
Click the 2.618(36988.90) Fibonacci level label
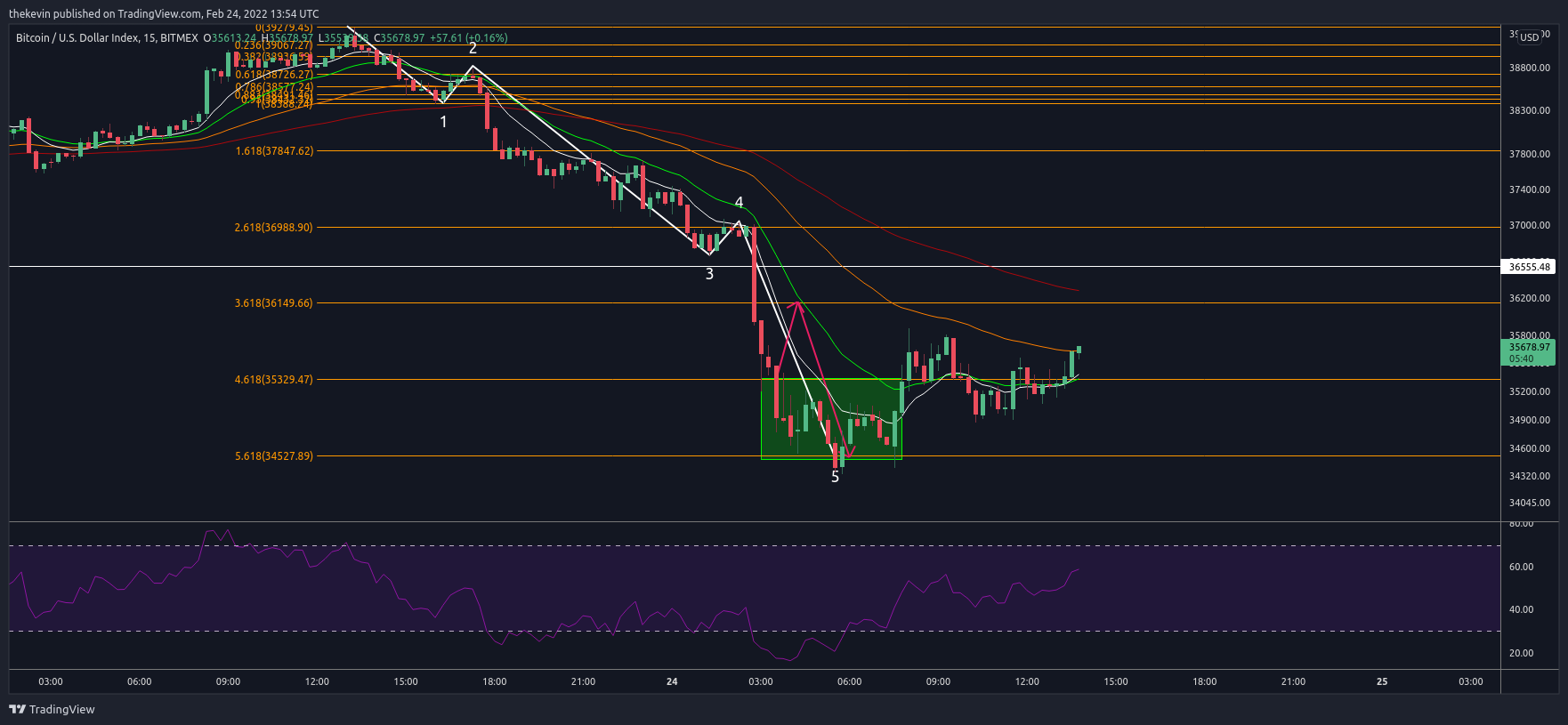coord(274,228)
